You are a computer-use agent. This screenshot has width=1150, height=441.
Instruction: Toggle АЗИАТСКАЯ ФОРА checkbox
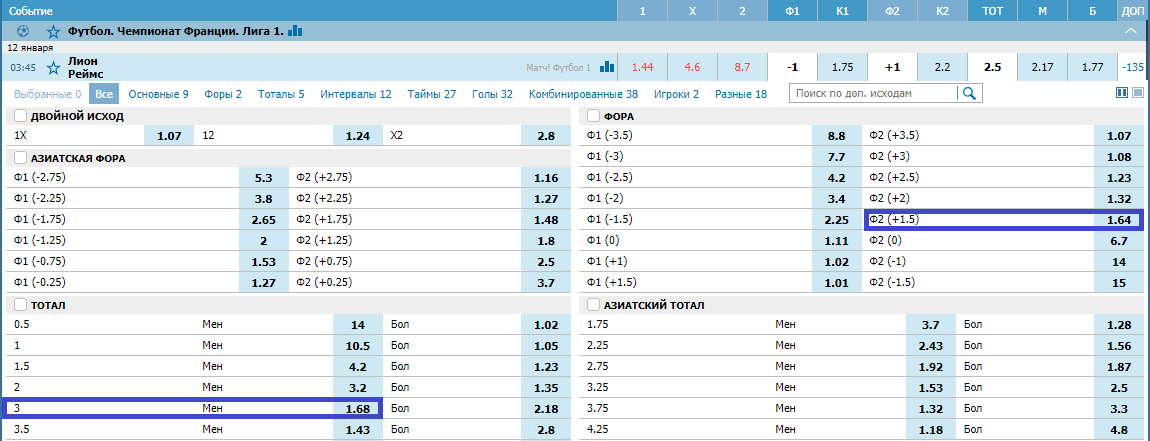pyautogui.click(x=21, y=158)
